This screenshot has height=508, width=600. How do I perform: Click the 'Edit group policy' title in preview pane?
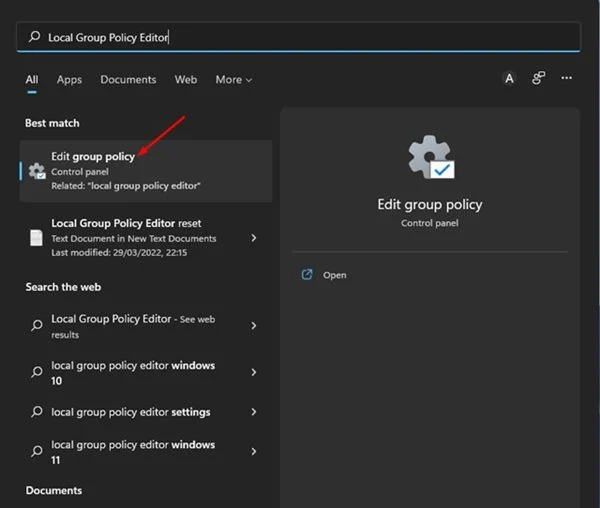click(x=430, y=204)
